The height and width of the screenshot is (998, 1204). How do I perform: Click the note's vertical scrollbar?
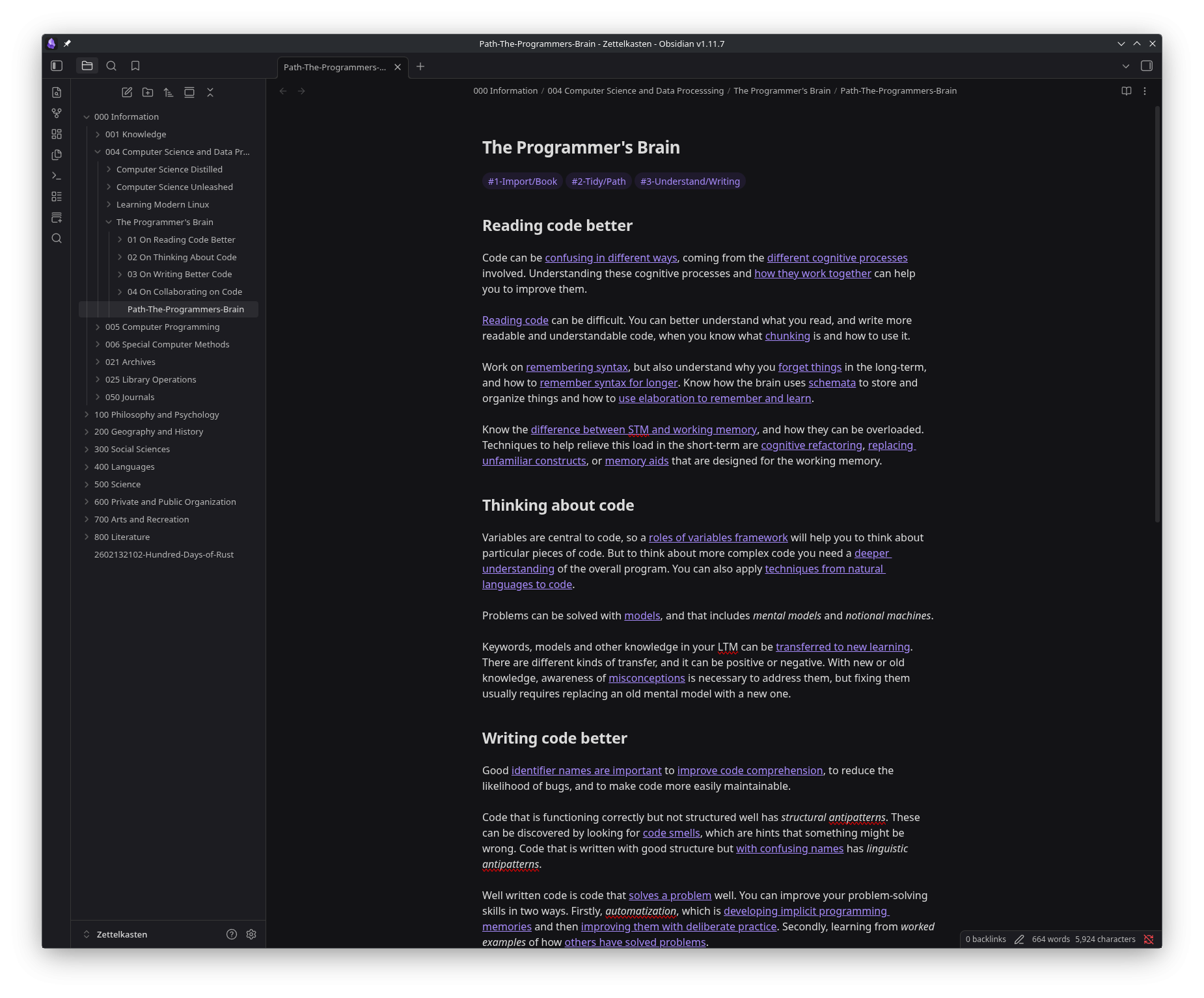[1157, 312]
